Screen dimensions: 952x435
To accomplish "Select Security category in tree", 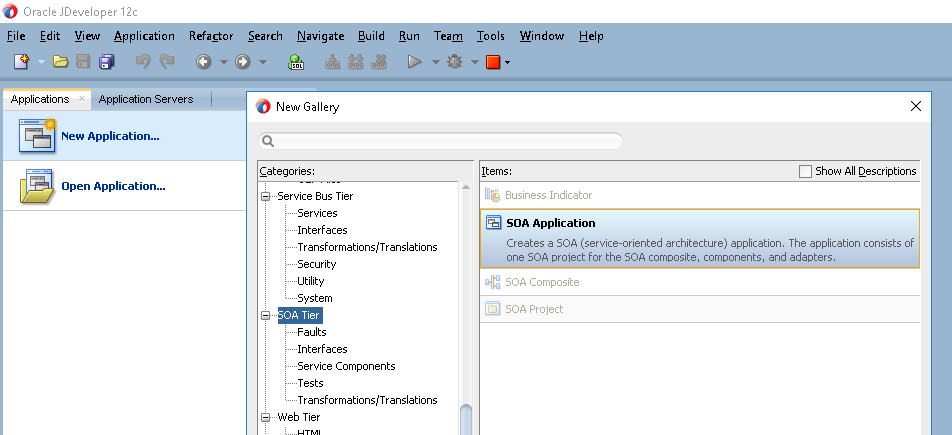I will coord(317,264).
